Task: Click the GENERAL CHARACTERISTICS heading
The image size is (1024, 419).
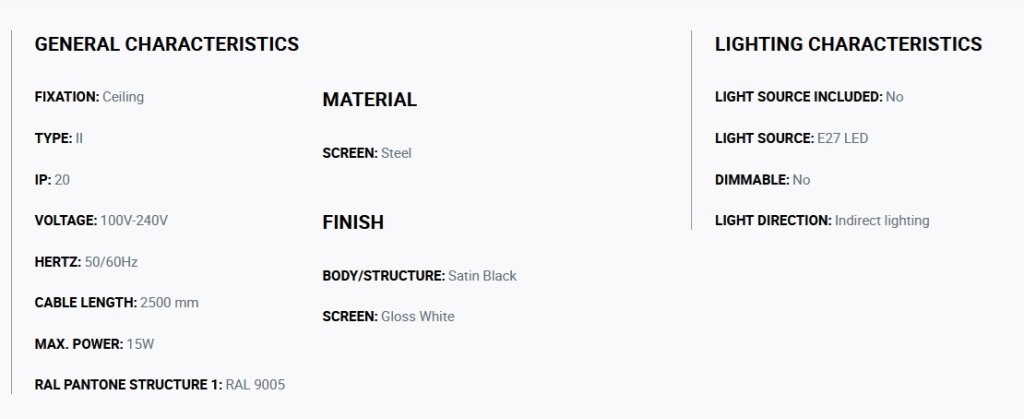Action: point(167,44)
